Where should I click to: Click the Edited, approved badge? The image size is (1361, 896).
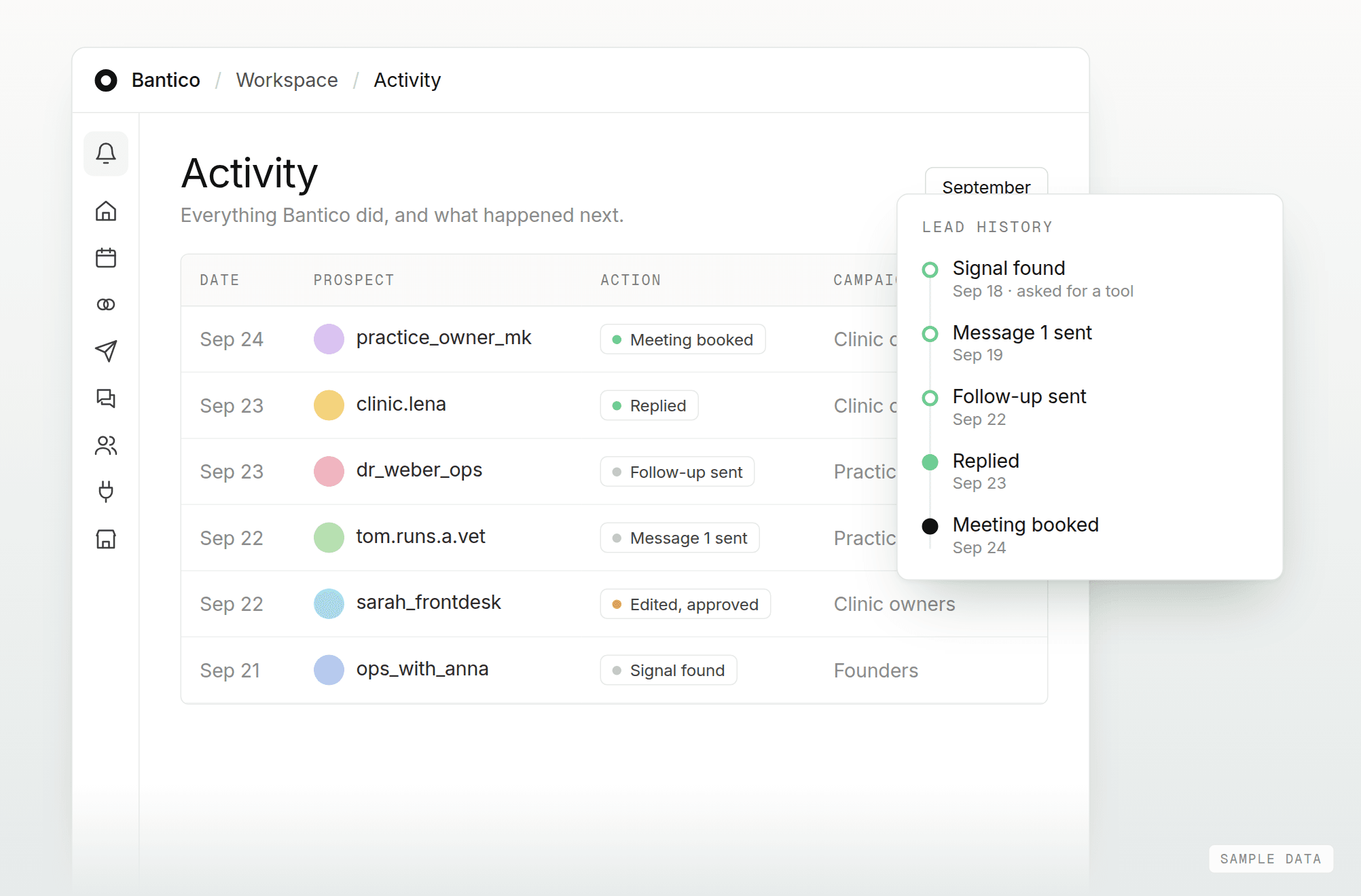[x=685, y=604]
